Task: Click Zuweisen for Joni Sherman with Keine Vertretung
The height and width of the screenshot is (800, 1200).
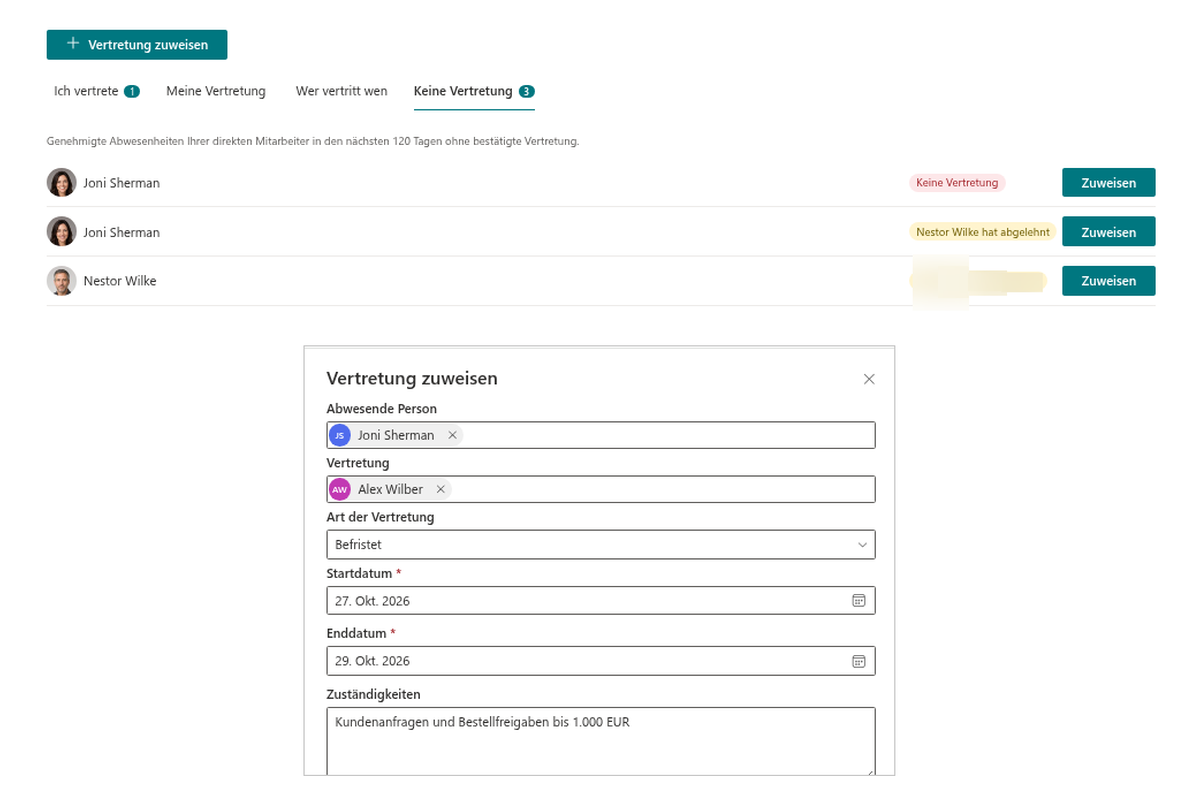Action: point(1108,183)
